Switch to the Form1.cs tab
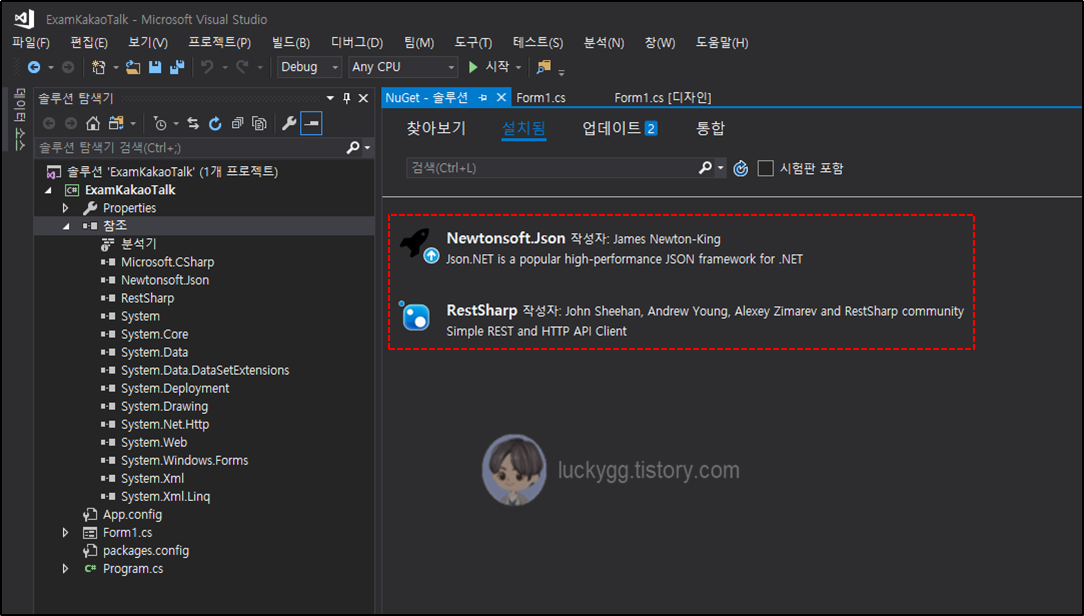The image size is (1084, 616). click(541, 98)
